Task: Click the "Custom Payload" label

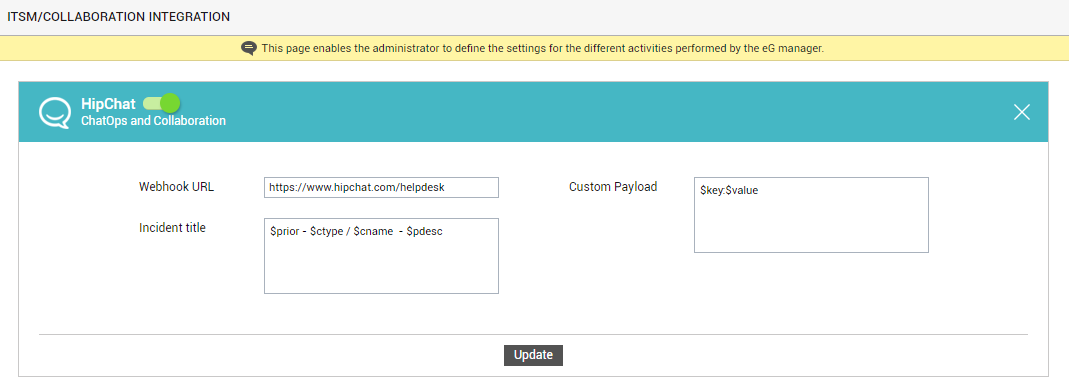Action: [613, 187]
